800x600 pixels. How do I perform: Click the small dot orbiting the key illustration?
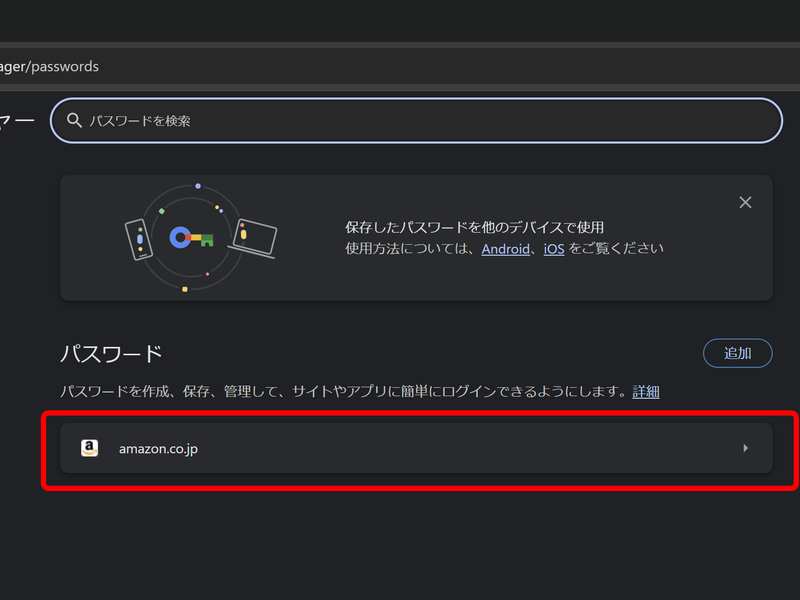197,185
